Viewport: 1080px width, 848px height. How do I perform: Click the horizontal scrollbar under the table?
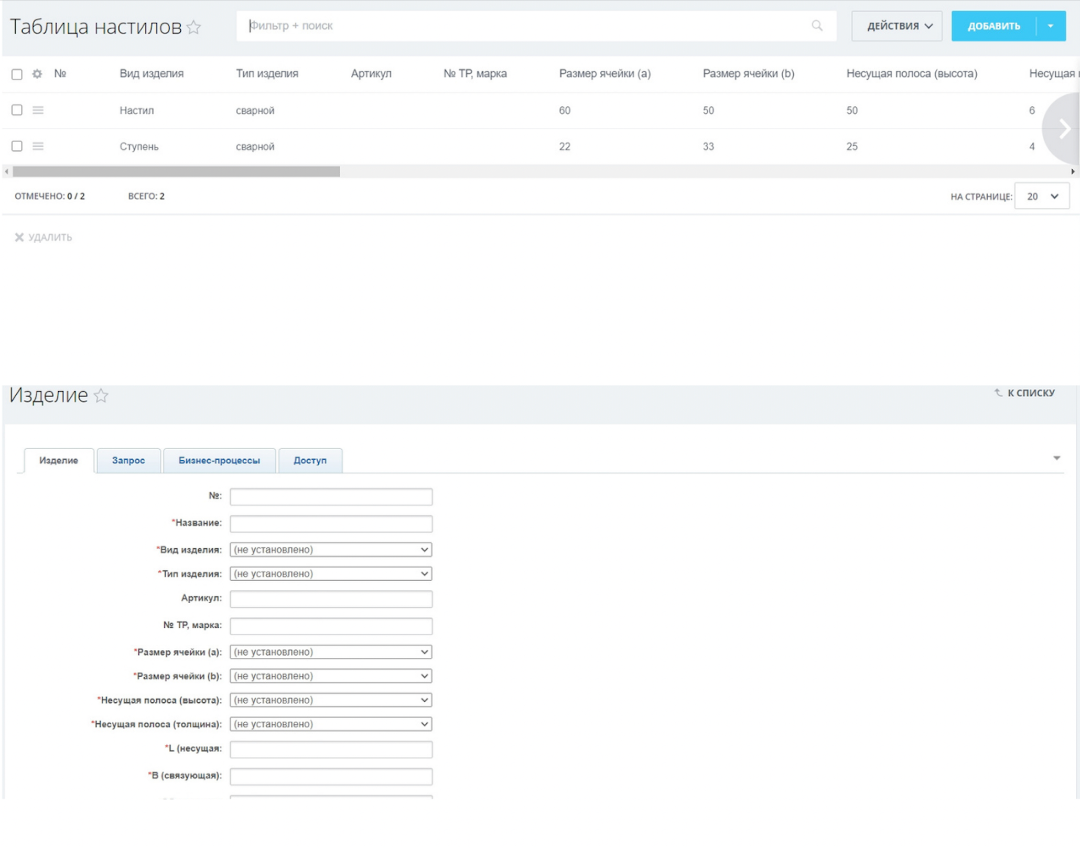click(176, 171)
